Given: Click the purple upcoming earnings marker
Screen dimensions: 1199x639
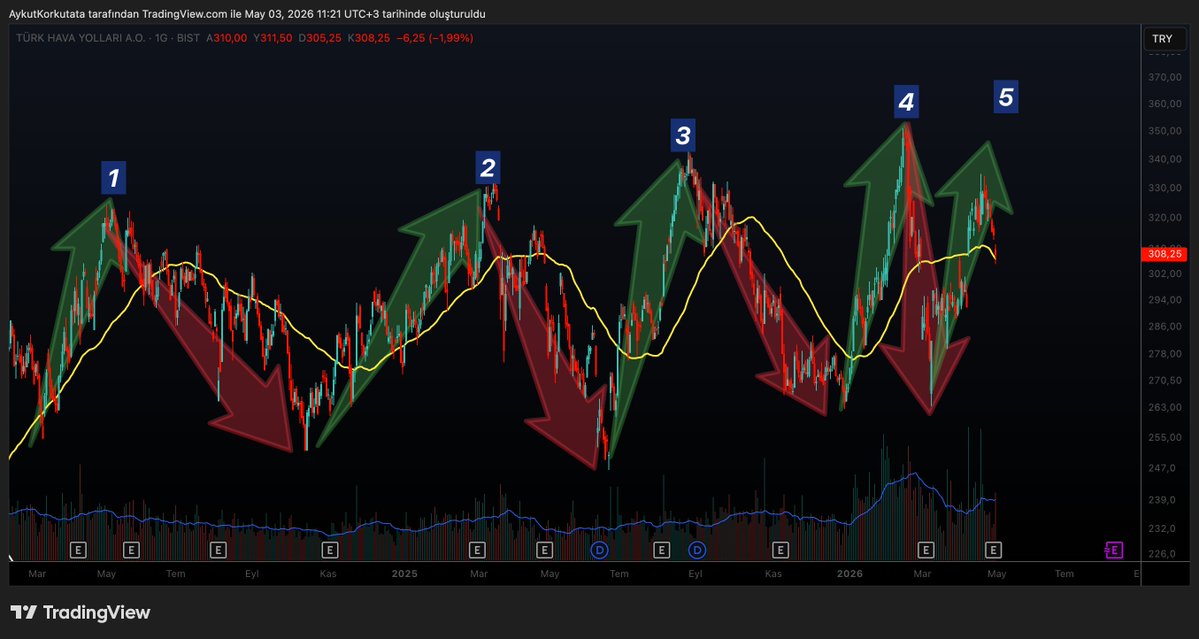Looking at the screenshot, I should pyautogui.click(x=1113, y=550).
